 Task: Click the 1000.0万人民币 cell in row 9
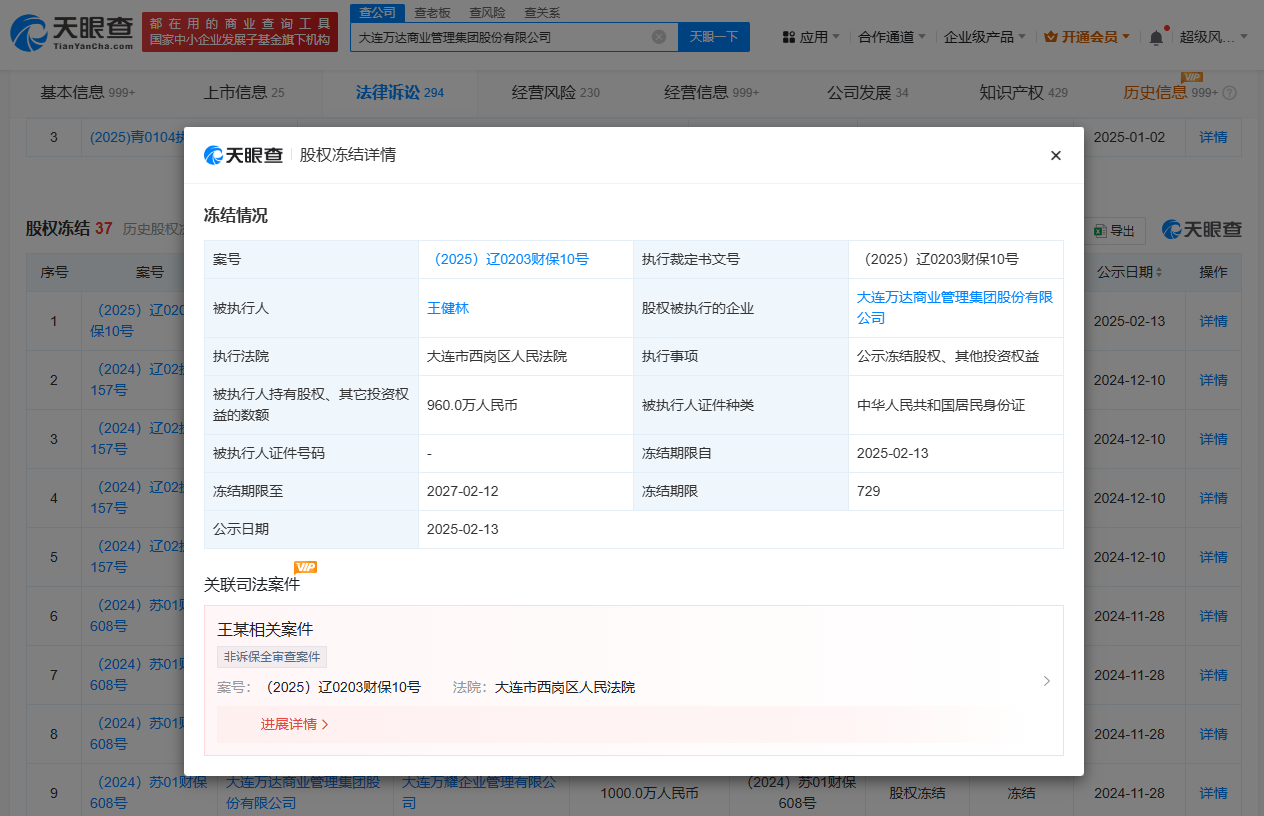coord(649,793)
